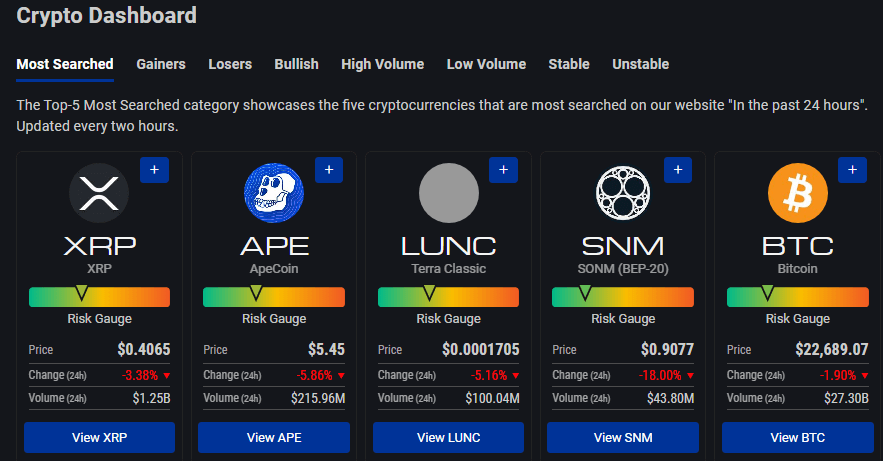Click the -1.90% change value
Viewport: 883px width, 461px height.
838,375
